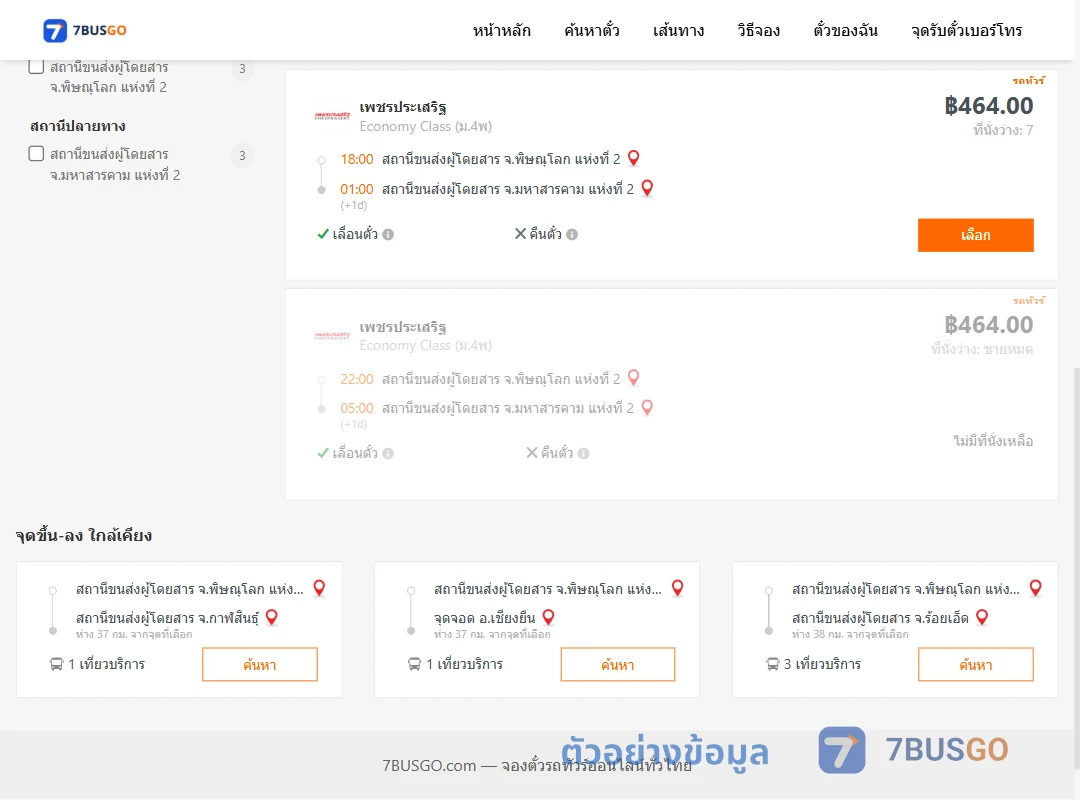Click the ฿464.00 price on 18:00 trip
Image resolution: width=1080 pixels, height=800 pixels.
coord(988,105)
